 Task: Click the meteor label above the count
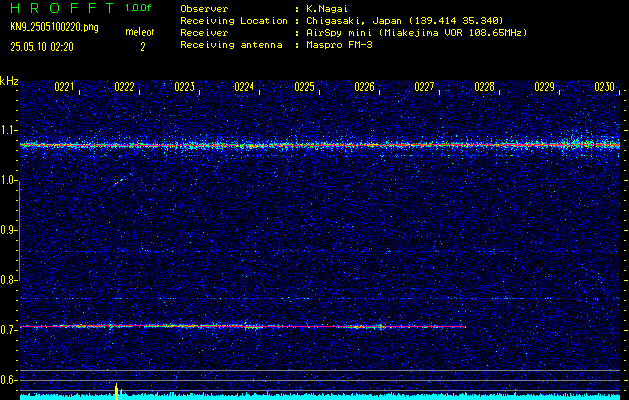pyautogui.click(x=140, y=32)
